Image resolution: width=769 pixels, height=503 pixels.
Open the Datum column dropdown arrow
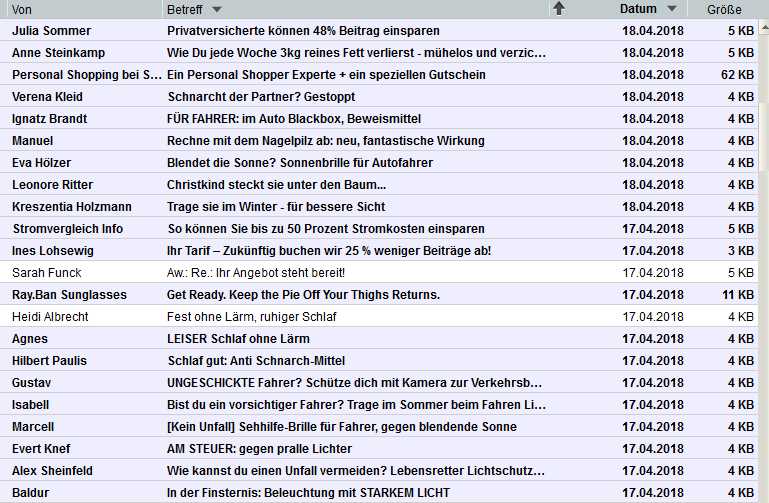point(671,10)
